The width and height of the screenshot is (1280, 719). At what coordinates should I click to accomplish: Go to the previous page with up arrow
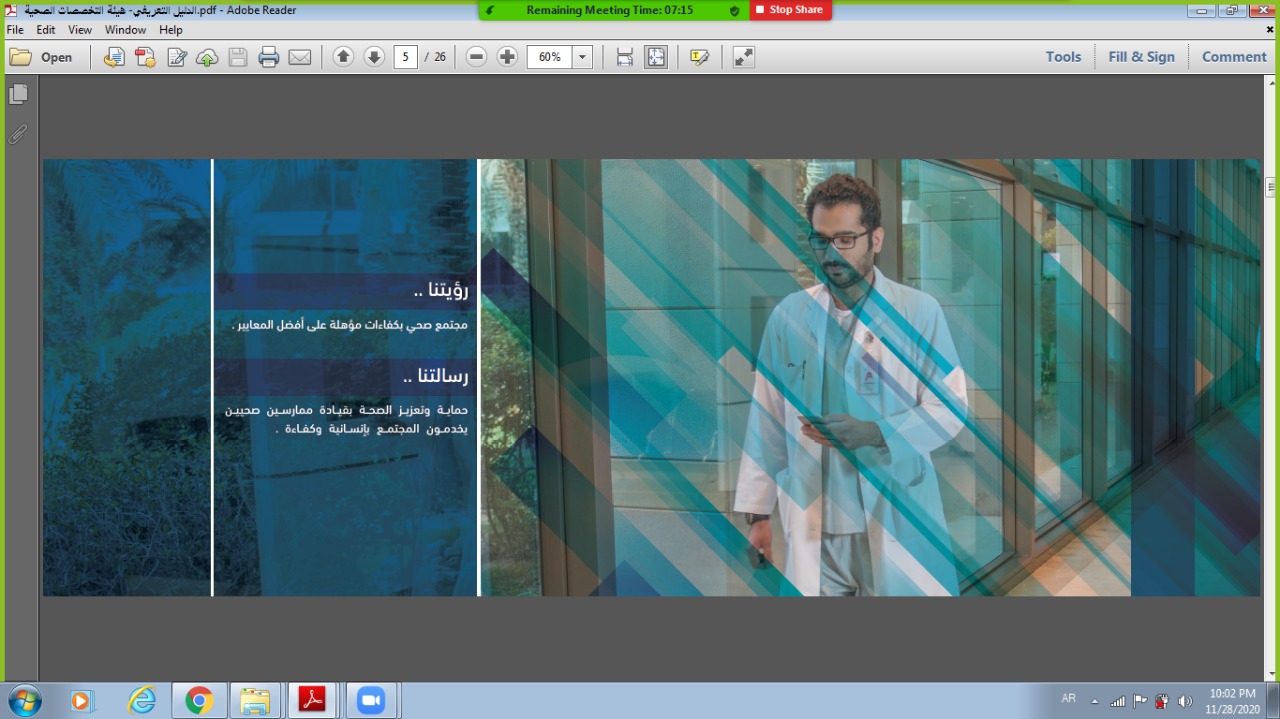tap(343, 57)
